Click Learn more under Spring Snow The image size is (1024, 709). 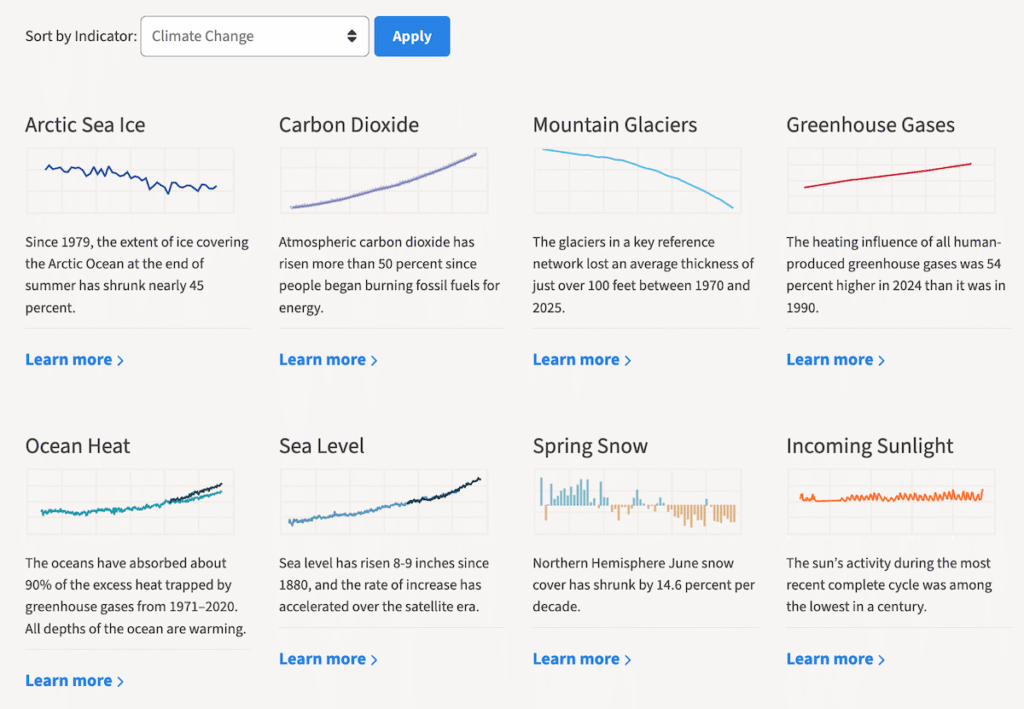(x=582, y=659)
